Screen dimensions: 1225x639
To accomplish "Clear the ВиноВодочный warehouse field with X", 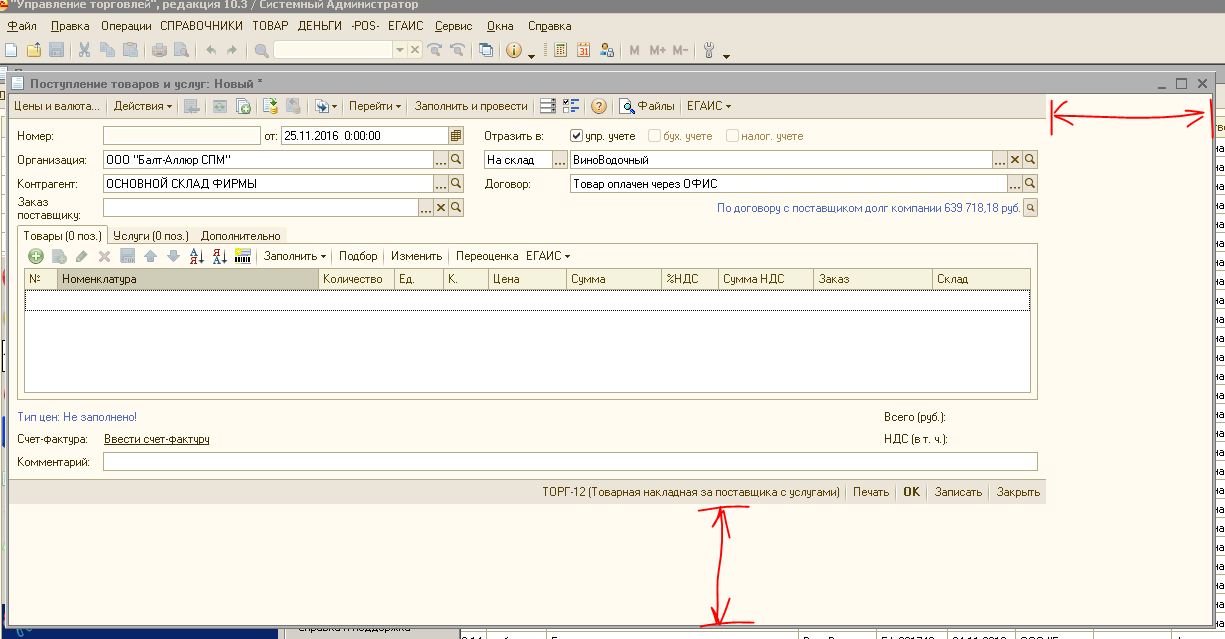I will 1014,160.
